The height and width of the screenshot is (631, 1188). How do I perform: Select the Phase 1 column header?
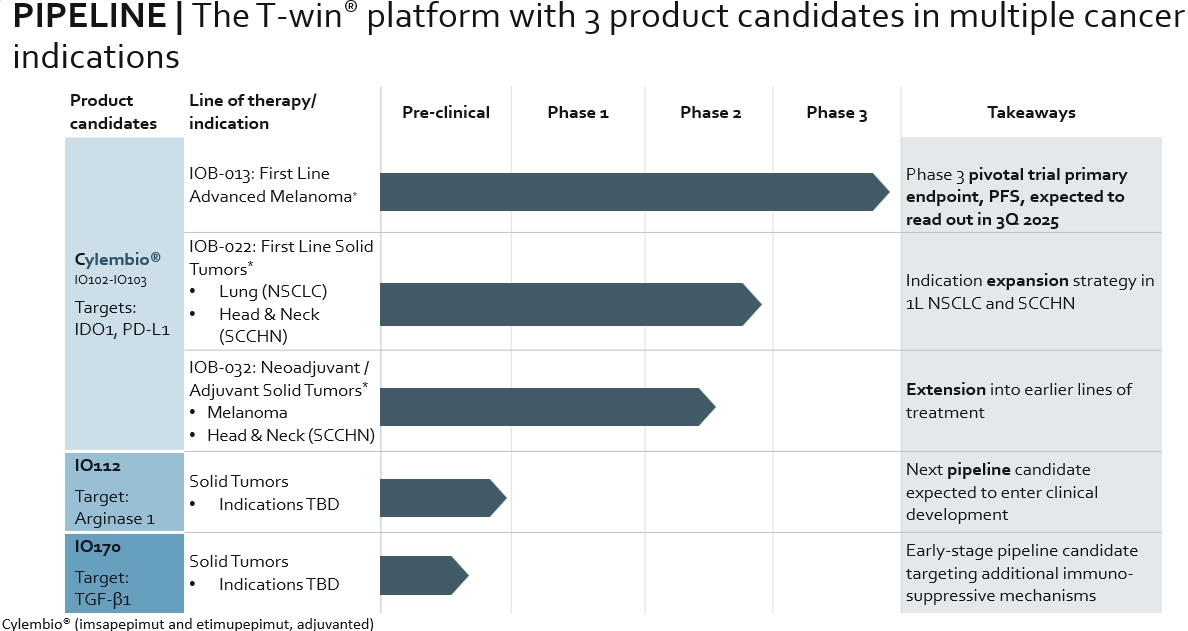[x=578, y=113]
